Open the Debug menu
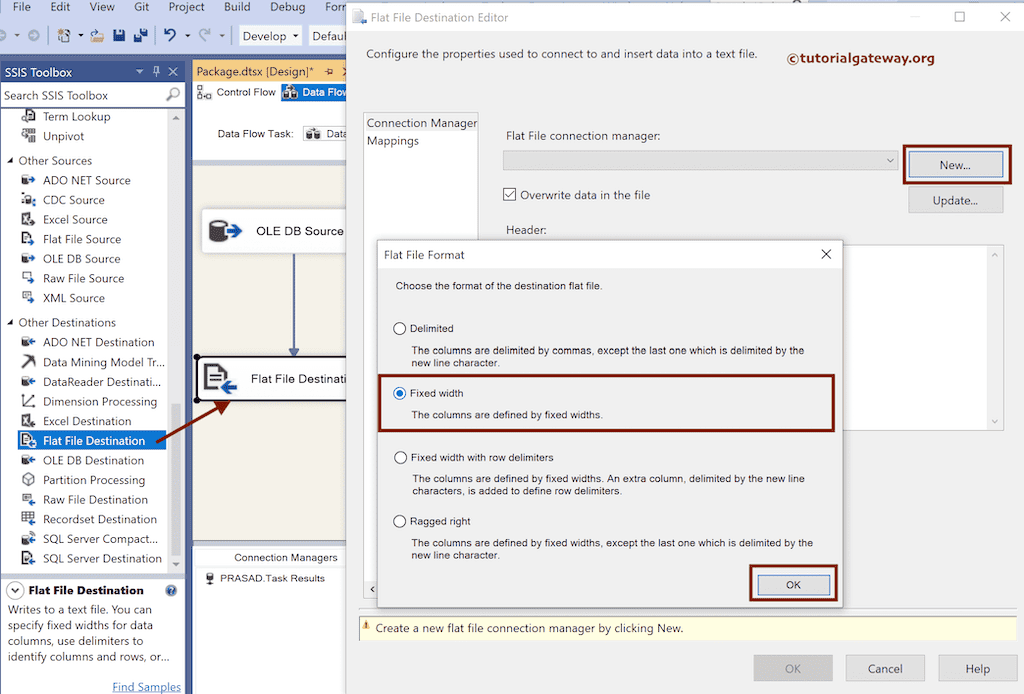 coord(287,7)
